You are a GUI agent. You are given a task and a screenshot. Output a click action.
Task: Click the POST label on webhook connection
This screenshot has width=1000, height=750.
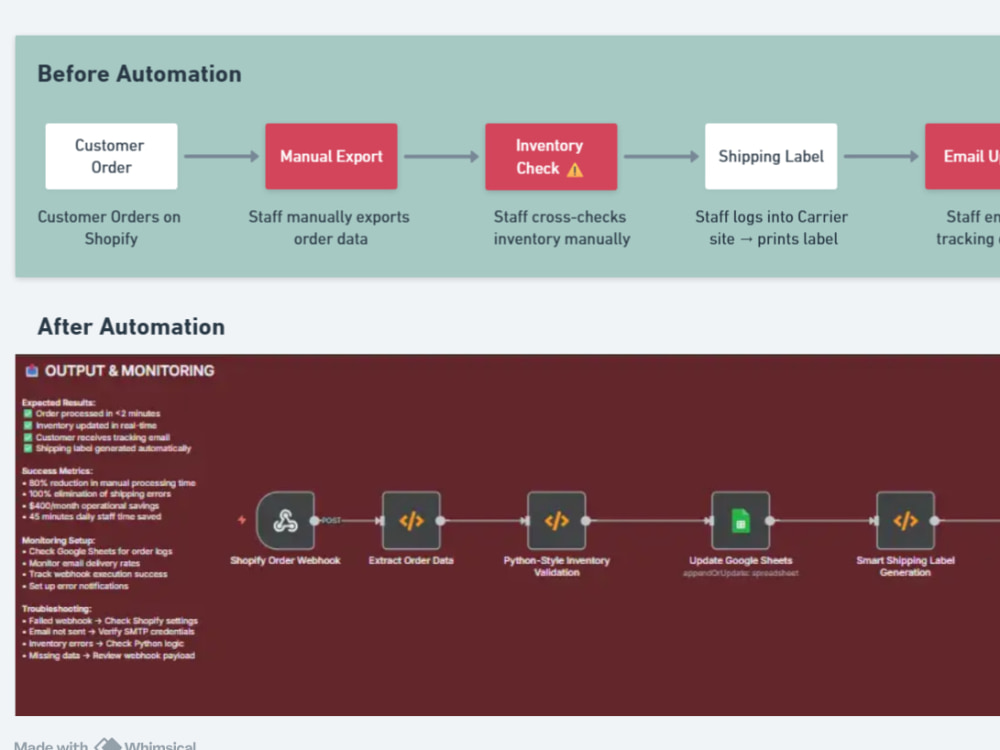331,520
